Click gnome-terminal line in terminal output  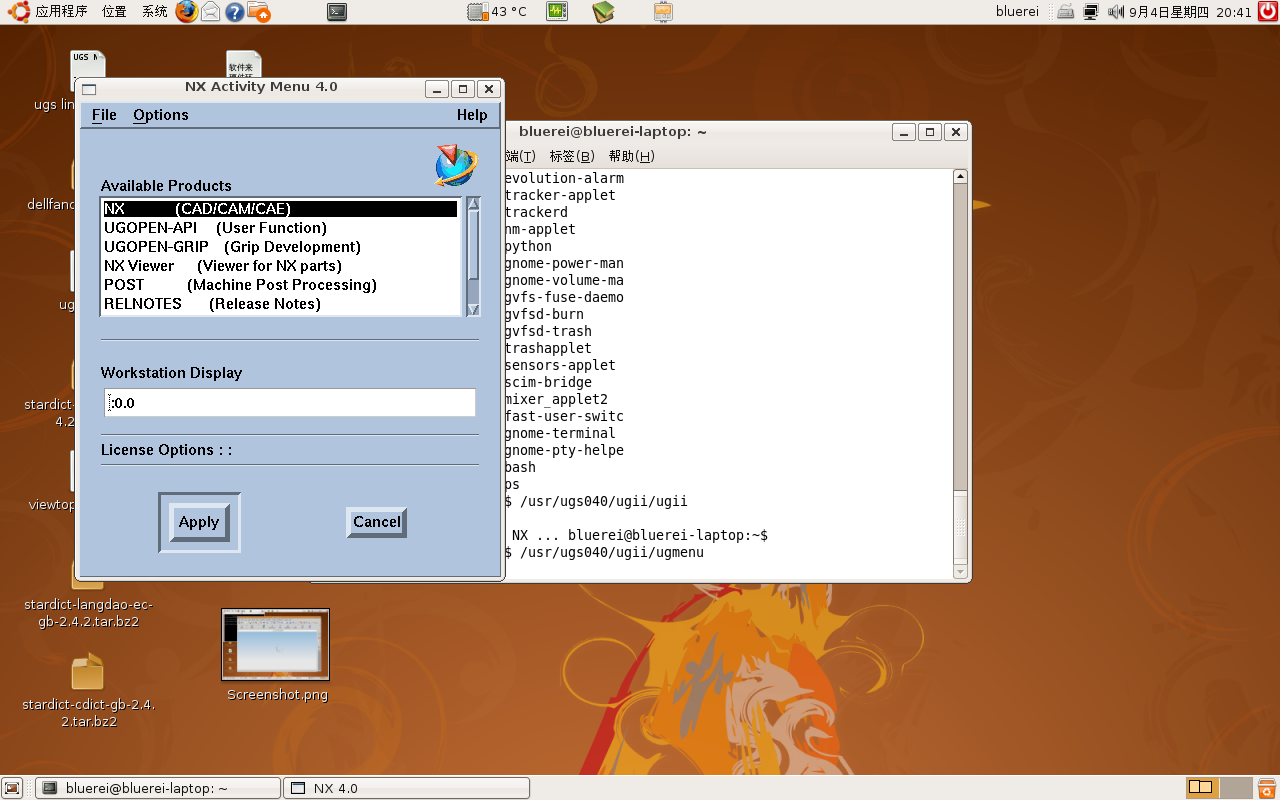tap(560, 433)
